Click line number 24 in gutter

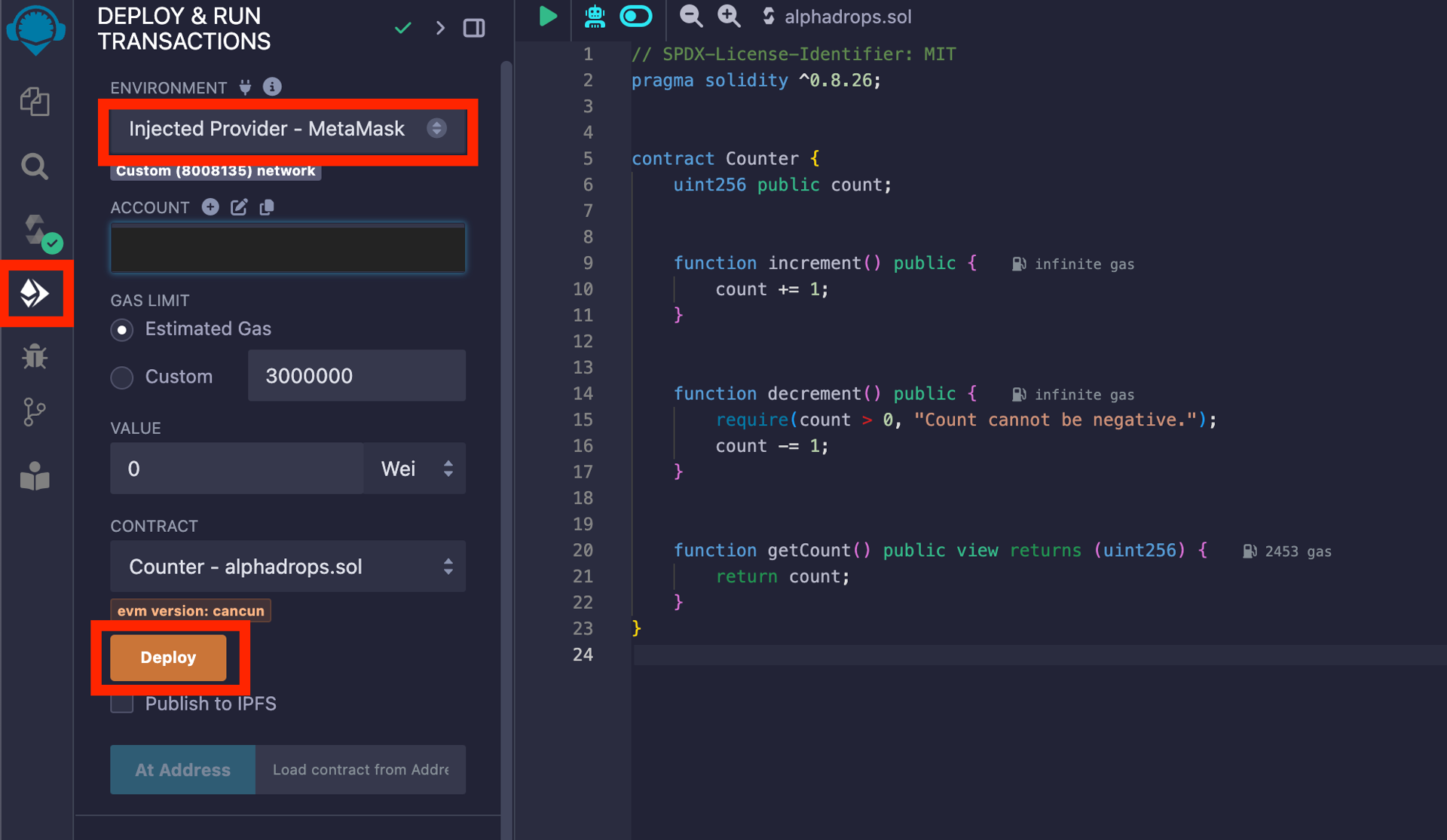tap(583, 655)
